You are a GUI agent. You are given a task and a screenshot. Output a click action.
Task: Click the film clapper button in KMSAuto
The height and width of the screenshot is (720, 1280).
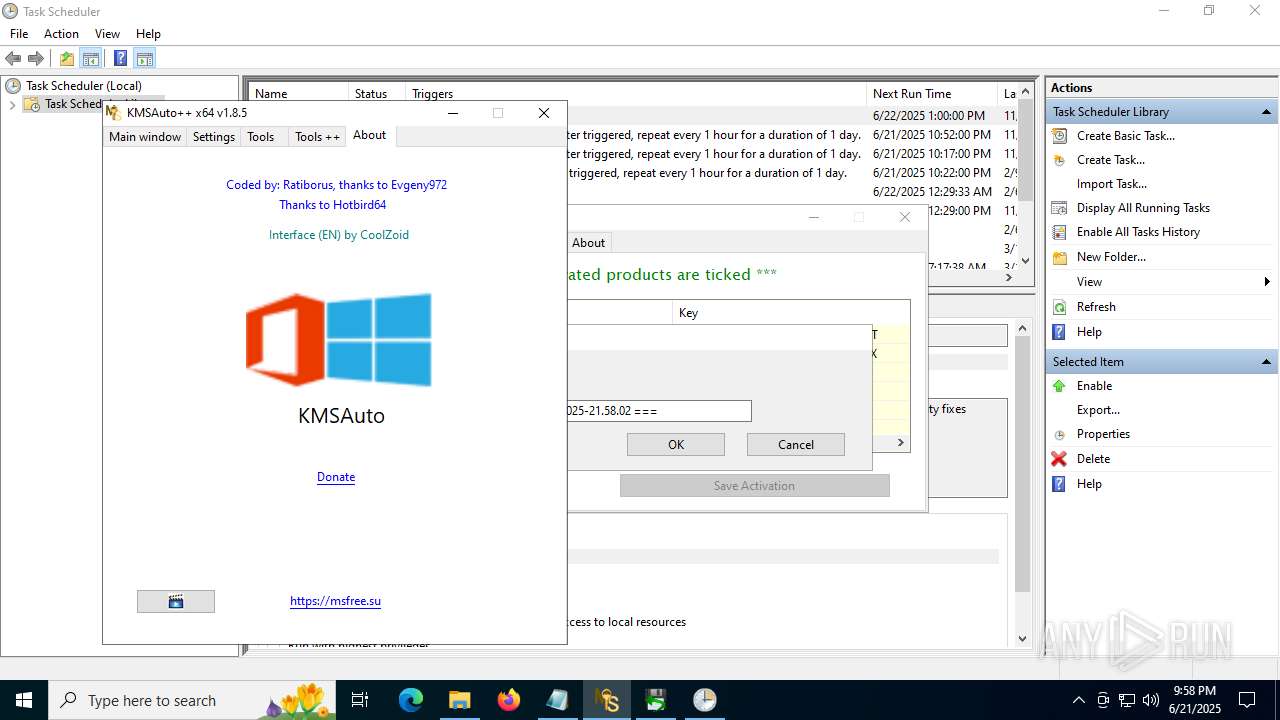click(x=176, y=601)
